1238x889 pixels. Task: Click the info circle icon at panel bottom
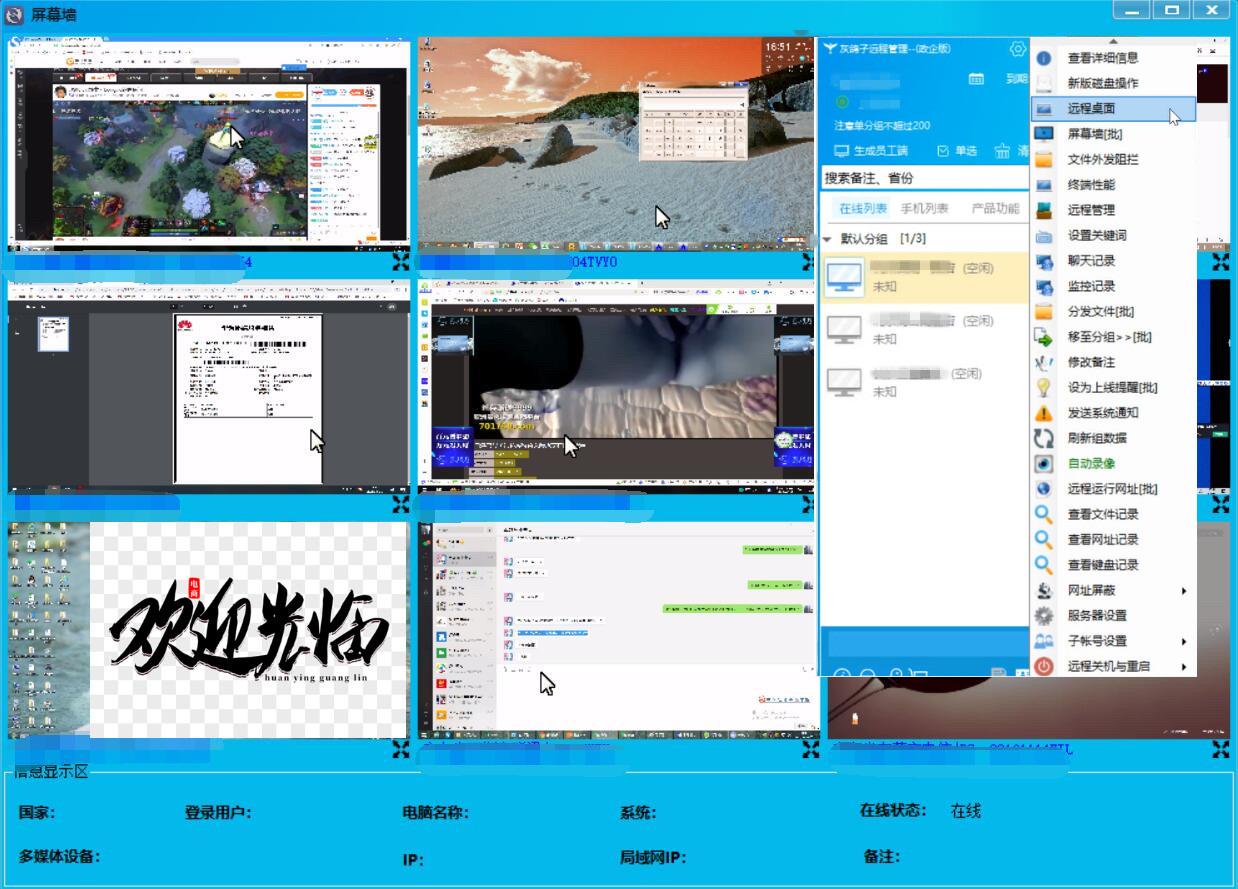(x=843, y=673)
